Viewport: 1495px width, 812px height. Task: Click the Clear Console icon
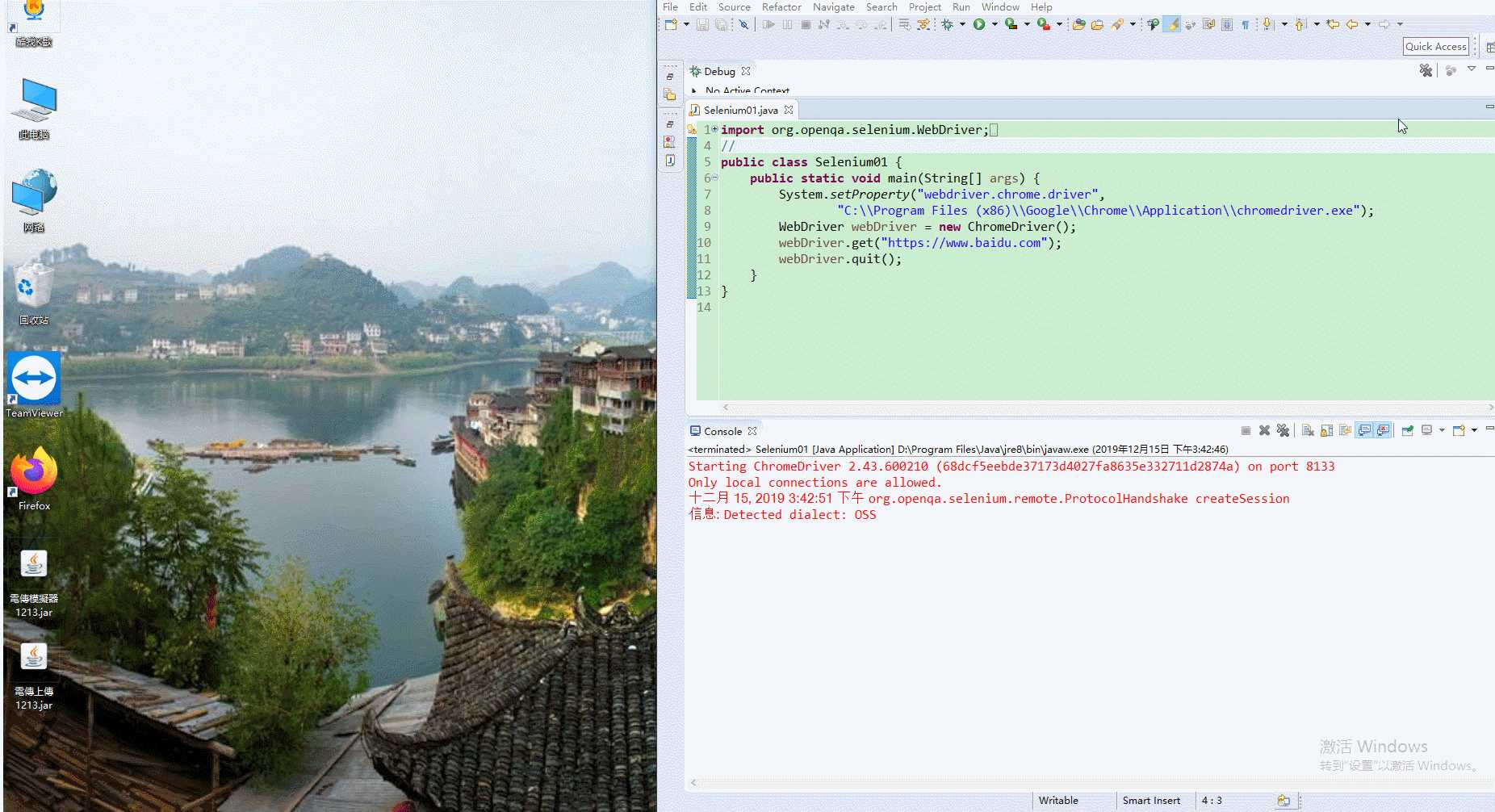(x=1308, y=430)
